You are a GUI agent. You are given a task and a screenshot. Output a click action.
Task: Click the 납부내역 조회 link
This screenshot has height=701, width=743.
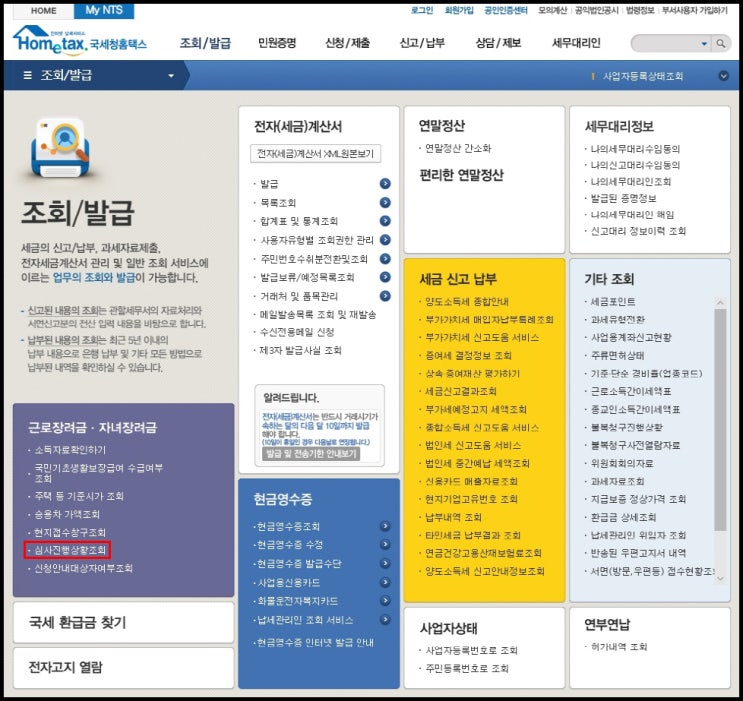click(x=453, y=517)
